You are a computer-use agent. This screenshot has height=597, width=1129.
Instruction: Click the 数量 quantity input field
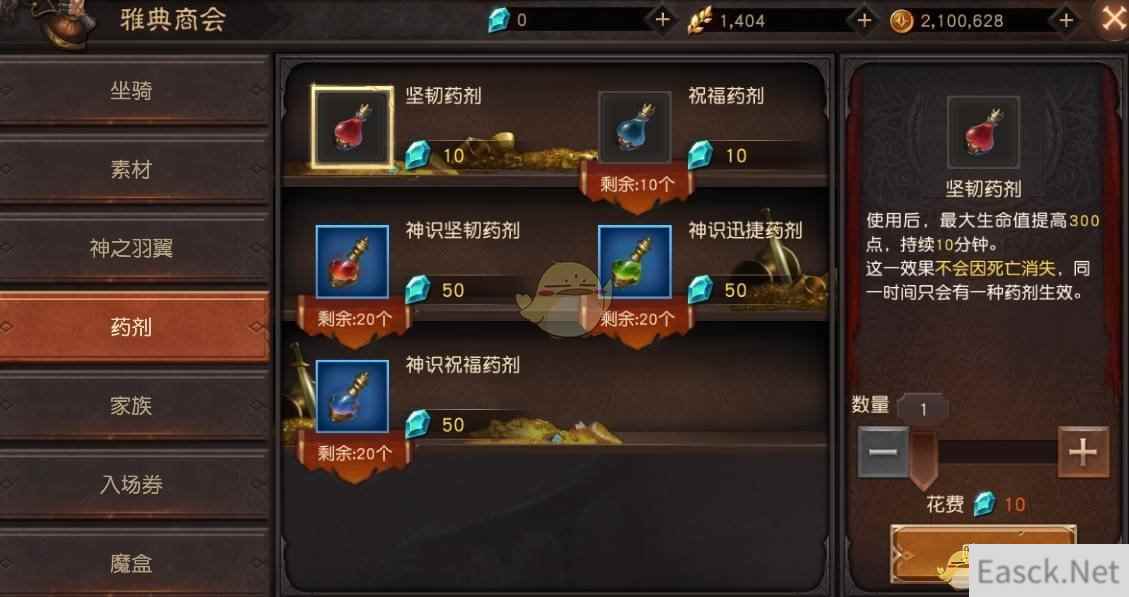923,409
